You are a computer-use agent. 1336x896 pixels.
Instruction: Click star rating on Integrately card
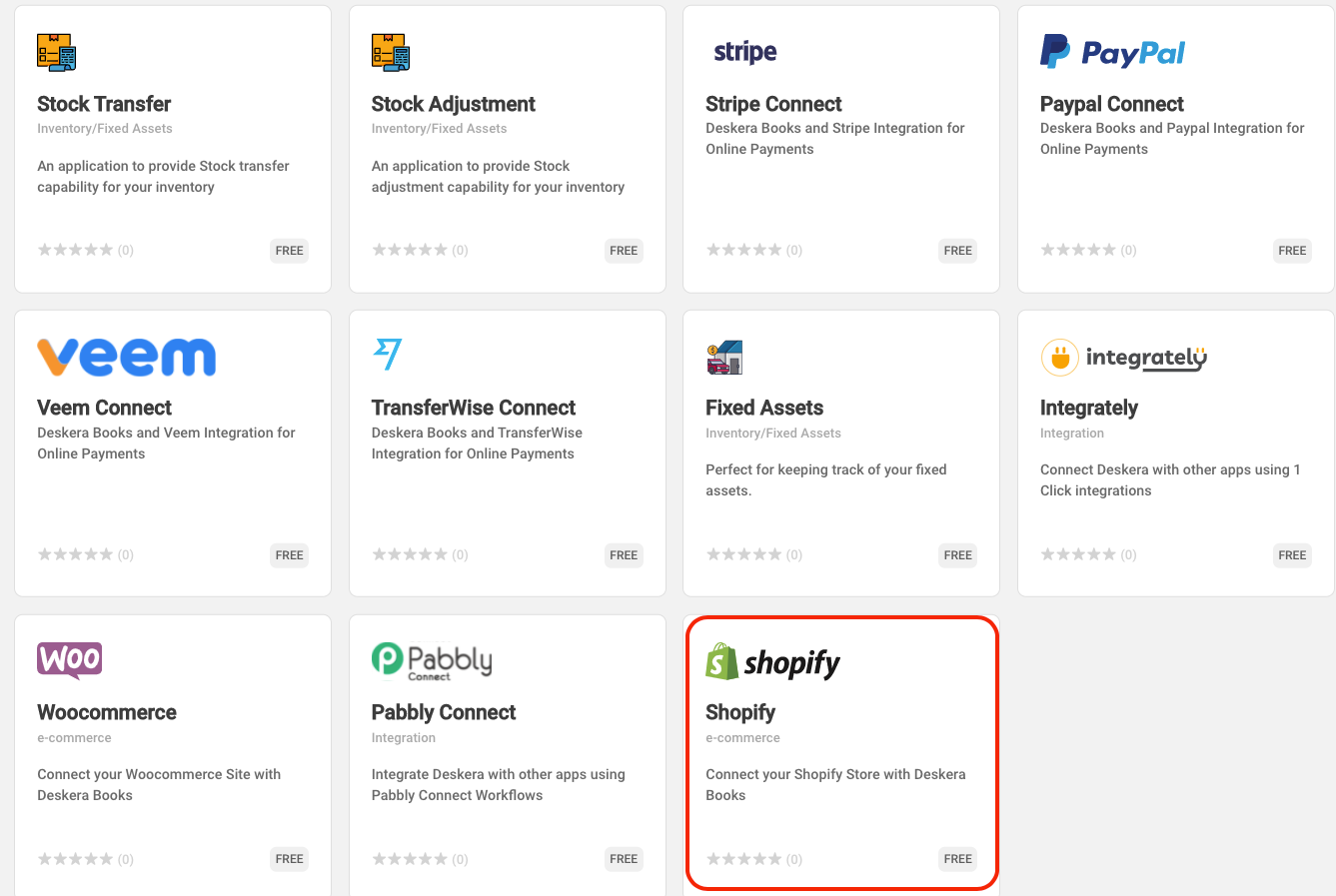pyautogui.click(x=1078, y=554)
